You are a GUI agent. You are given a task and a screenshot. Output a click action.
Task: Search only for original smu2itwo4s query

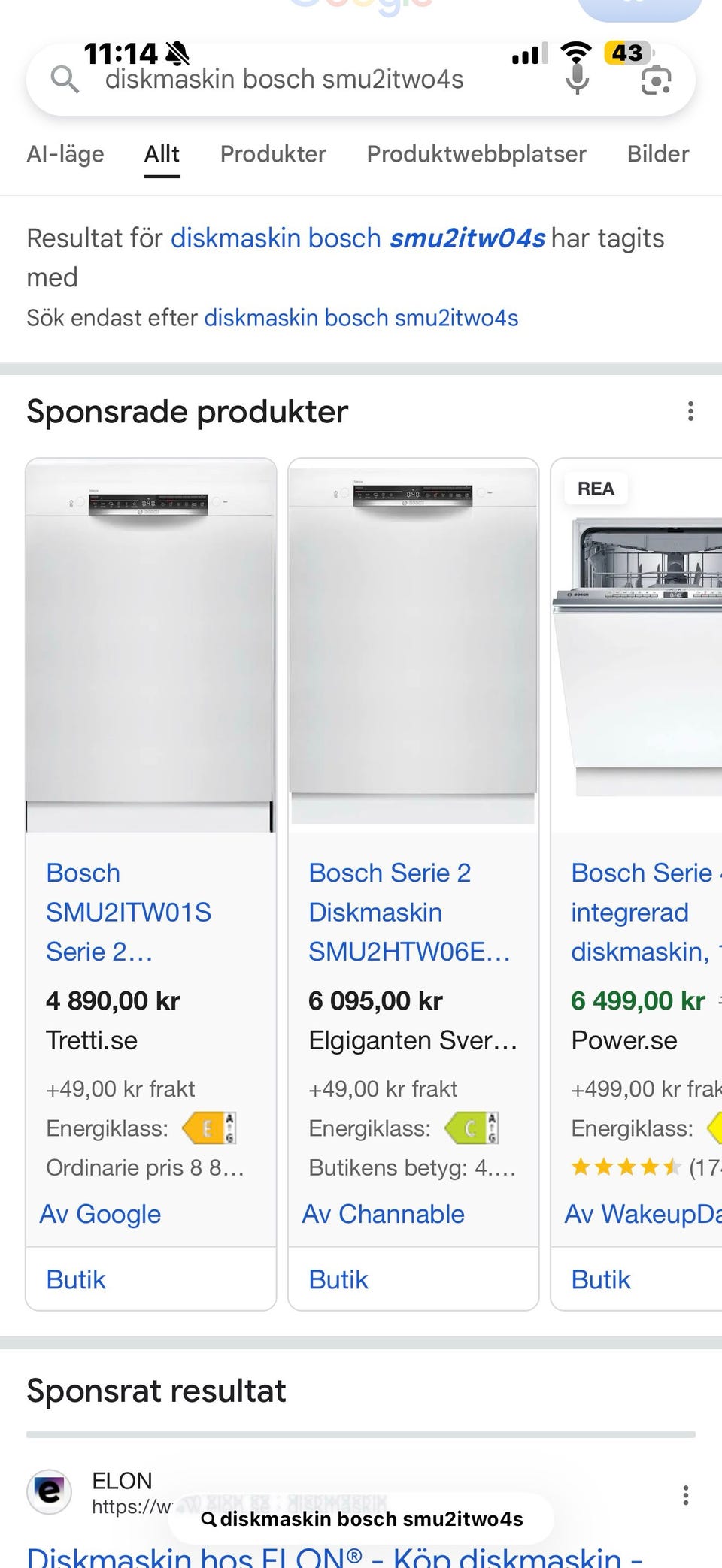point(361,318)
